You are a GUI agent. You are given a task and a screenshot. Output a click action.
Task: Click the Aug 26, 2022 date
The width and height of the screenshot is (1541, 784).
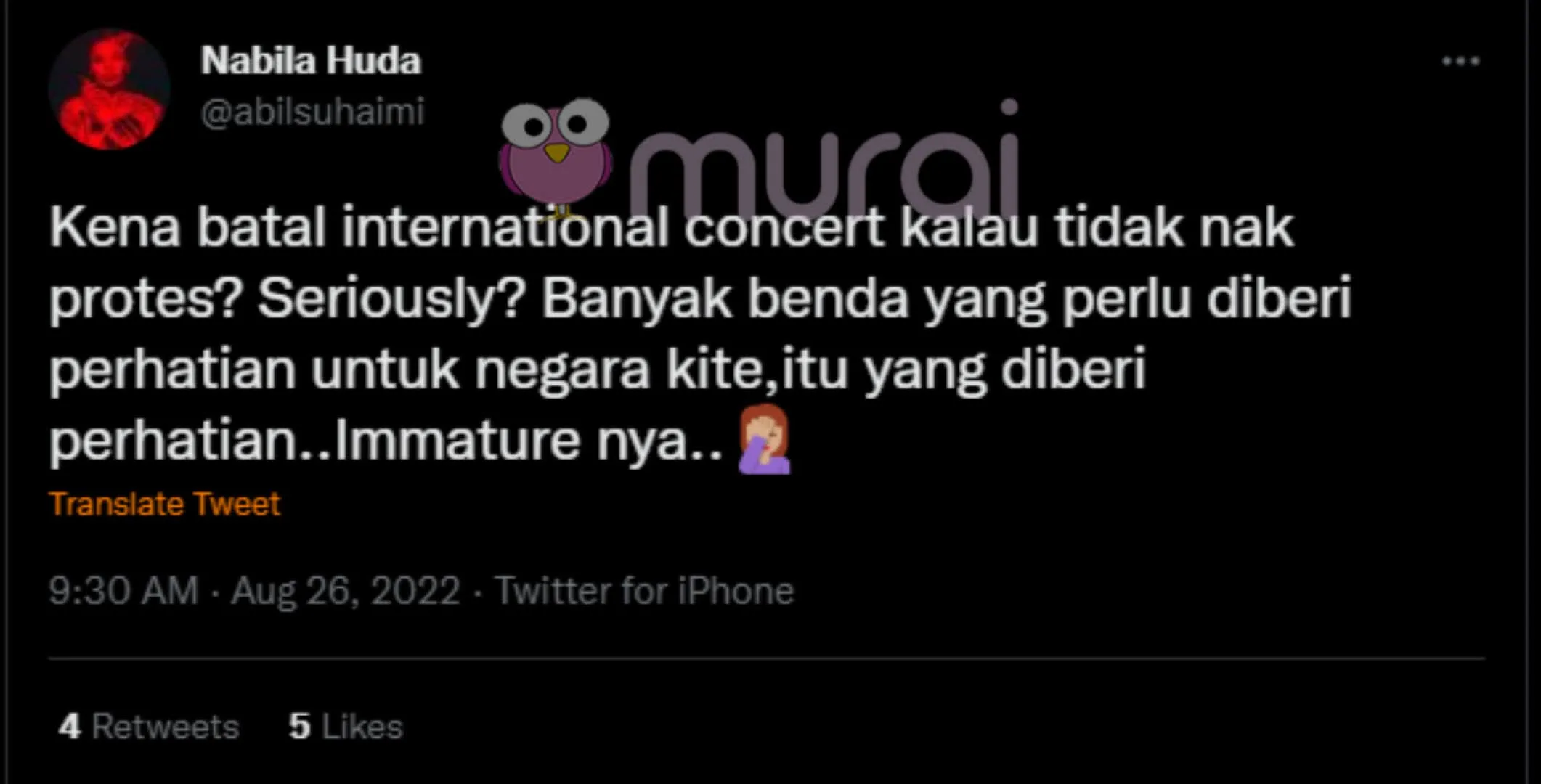point(346,590)
